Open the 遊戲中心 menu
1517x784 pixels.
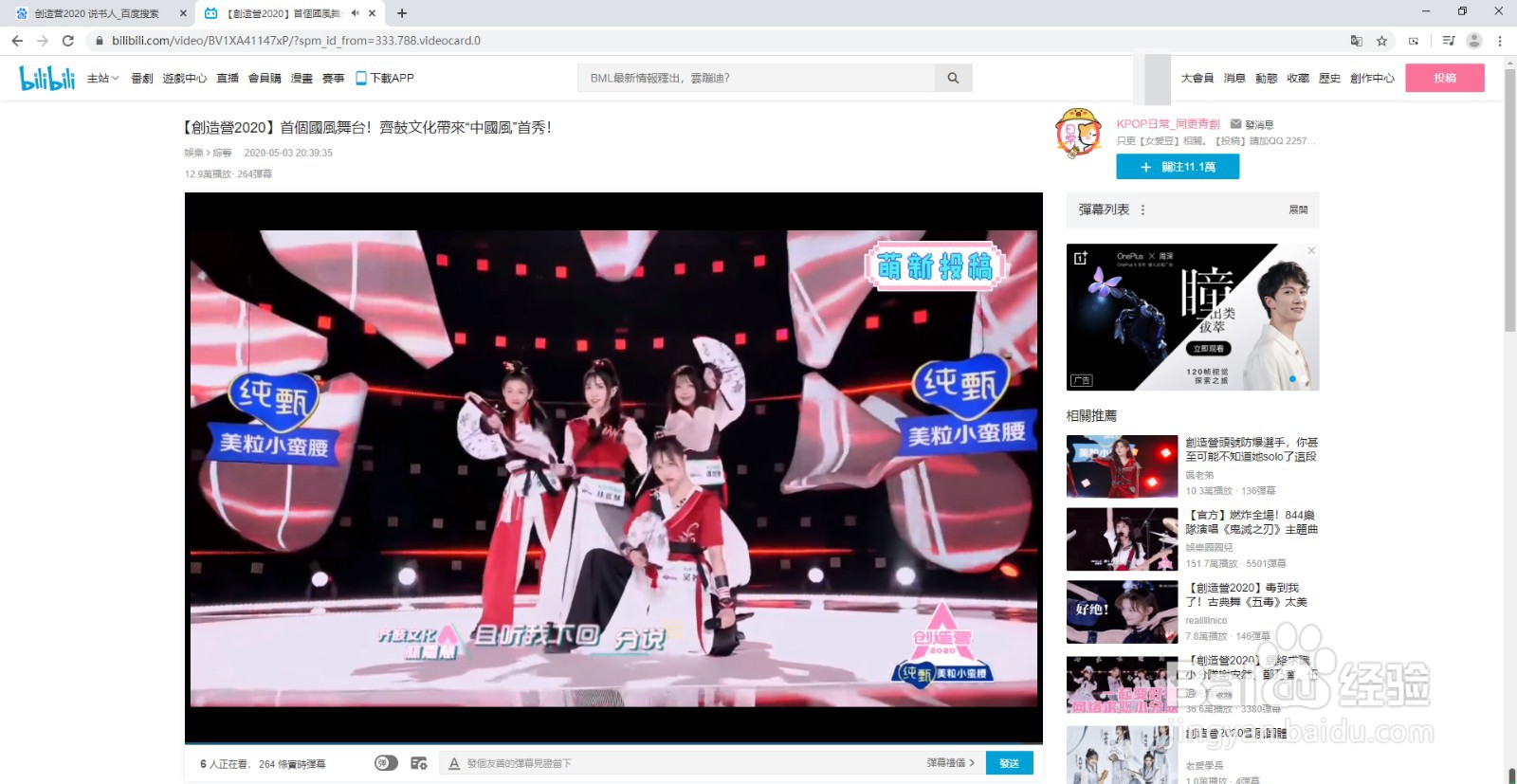[184, 78]
